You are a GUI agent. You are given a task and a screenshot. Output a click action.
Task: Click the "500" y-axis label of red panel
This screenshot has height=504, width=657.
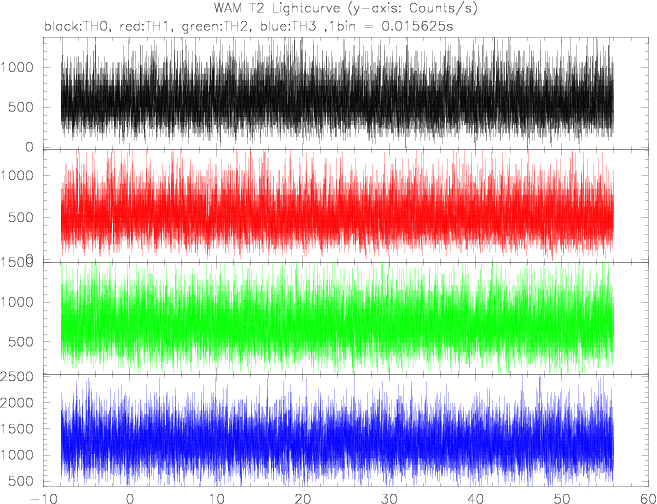(21, 217)
